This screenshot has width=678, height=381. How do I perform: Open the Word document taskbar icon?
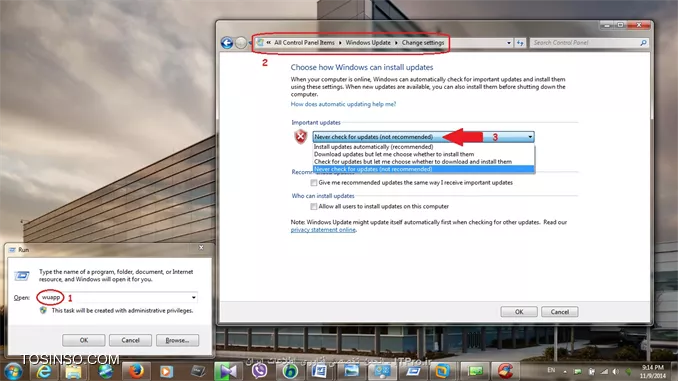320,371
